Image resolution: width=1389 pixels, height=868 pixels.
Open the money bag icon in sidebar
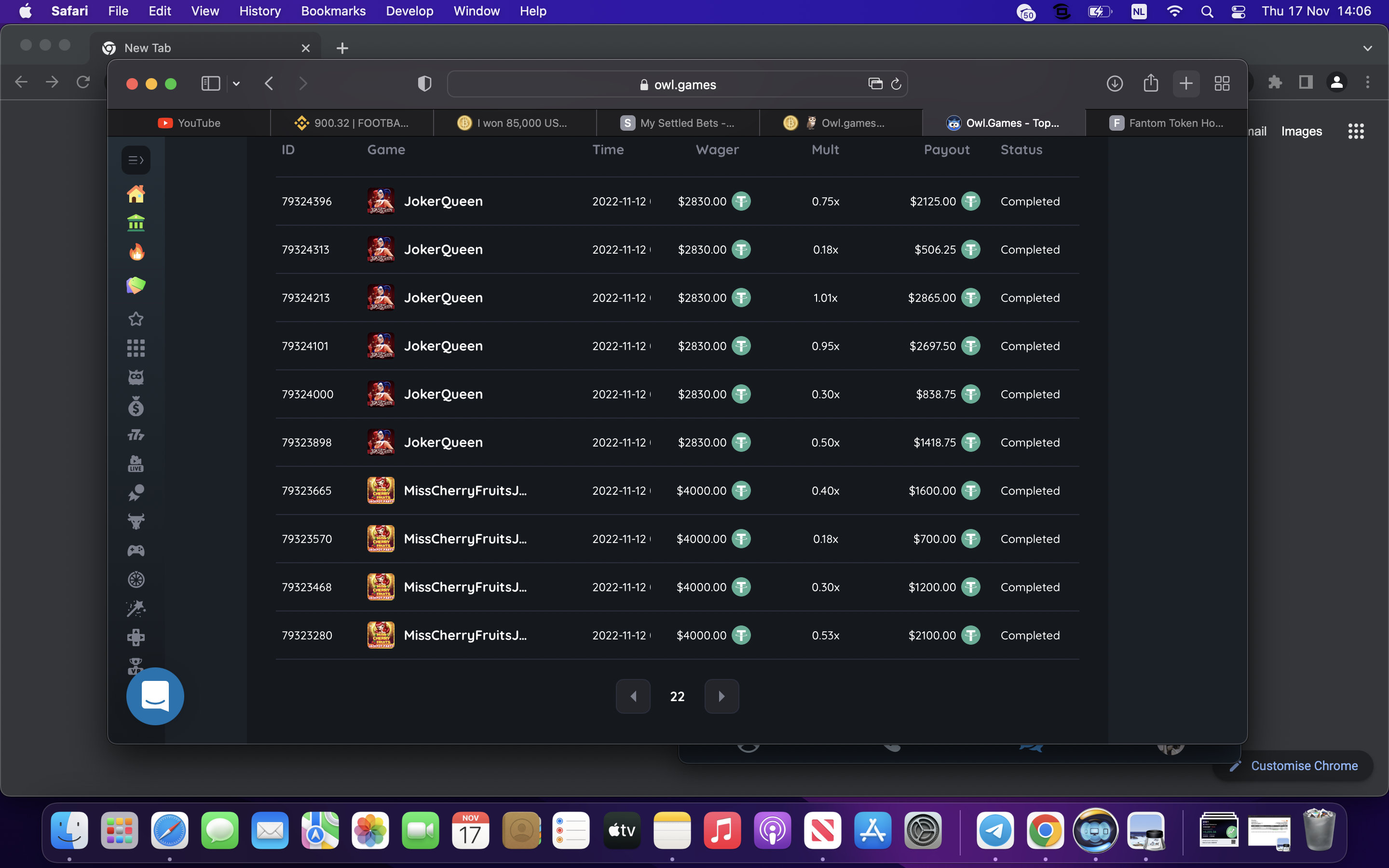point(136,406)
